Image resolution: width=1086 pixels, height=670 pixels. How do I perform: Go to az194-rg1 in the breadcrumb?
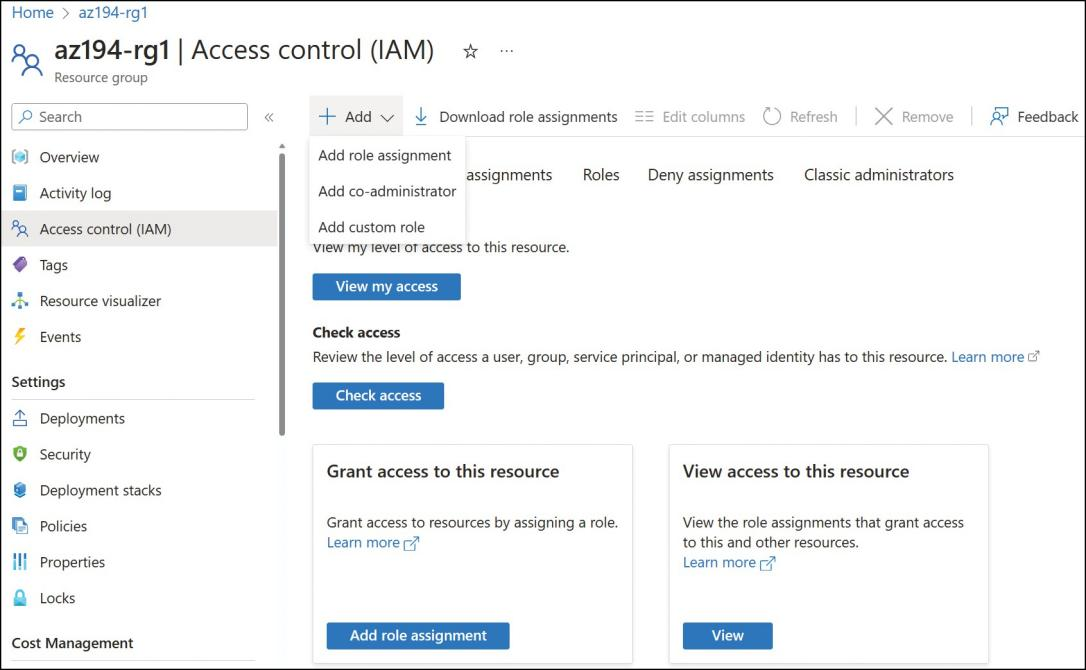pyautogui.click(x=113, y=12)
